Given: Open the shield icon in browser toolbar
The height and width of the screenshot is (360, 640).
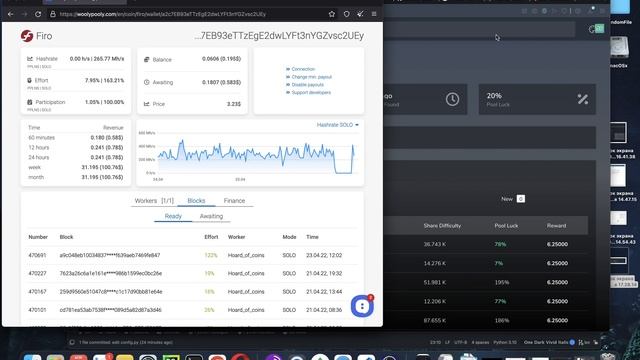Looking at the screenshot, I should tap(346, 14).
